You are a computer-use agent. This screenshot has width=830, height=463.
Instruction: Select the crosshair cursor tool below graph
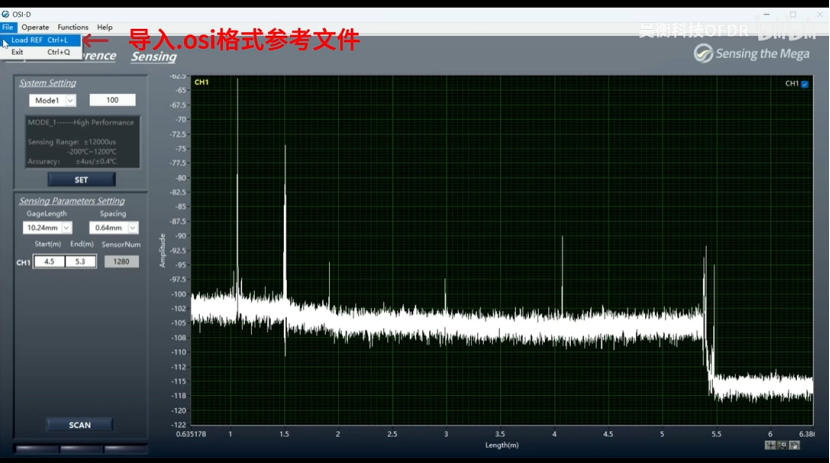click(x=771, y=445)
